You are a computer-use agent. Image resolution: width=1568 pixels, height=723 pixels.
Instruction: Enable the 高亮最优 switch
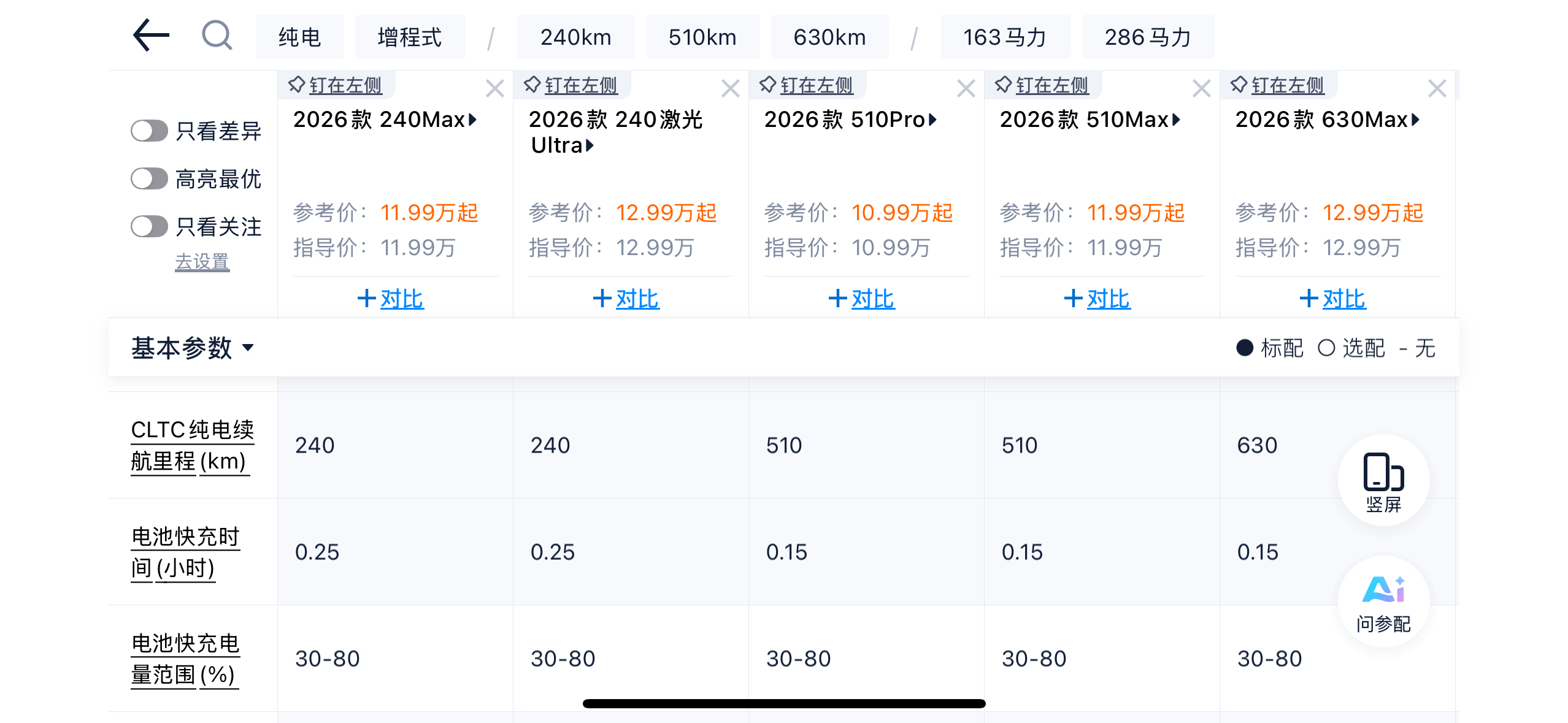click(x=149, y=179)
